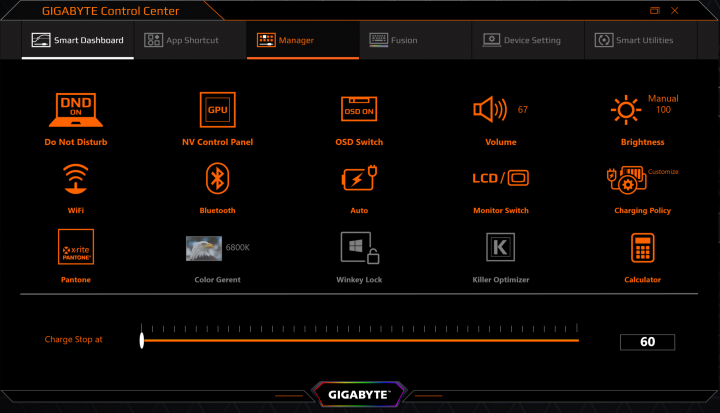Select the eagle color temperature thumbnail
The width and height of the screenshot is (720, 413).
(203, 248)
